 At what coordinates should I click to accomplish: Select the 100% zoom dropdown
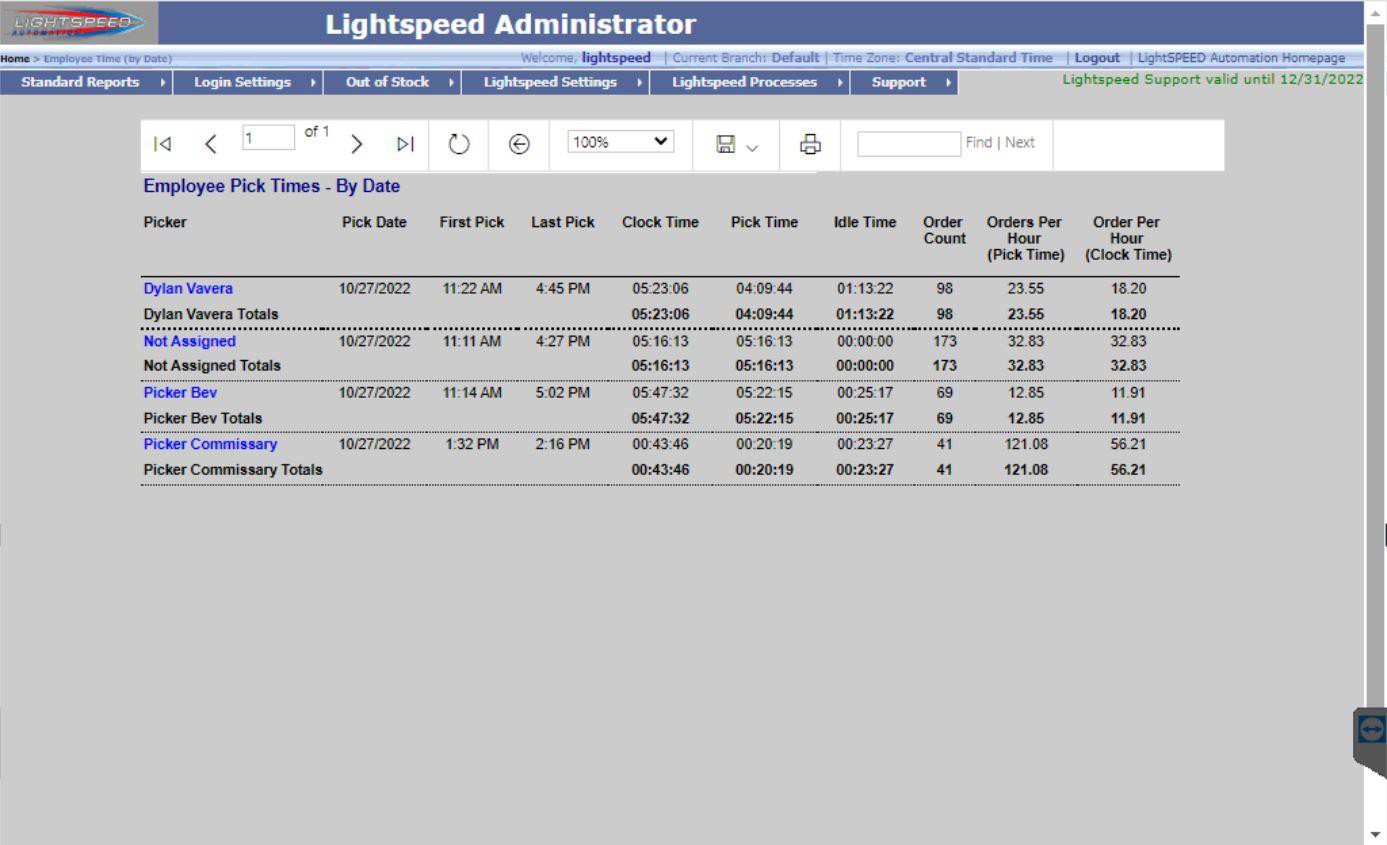[x=621, y=142]
